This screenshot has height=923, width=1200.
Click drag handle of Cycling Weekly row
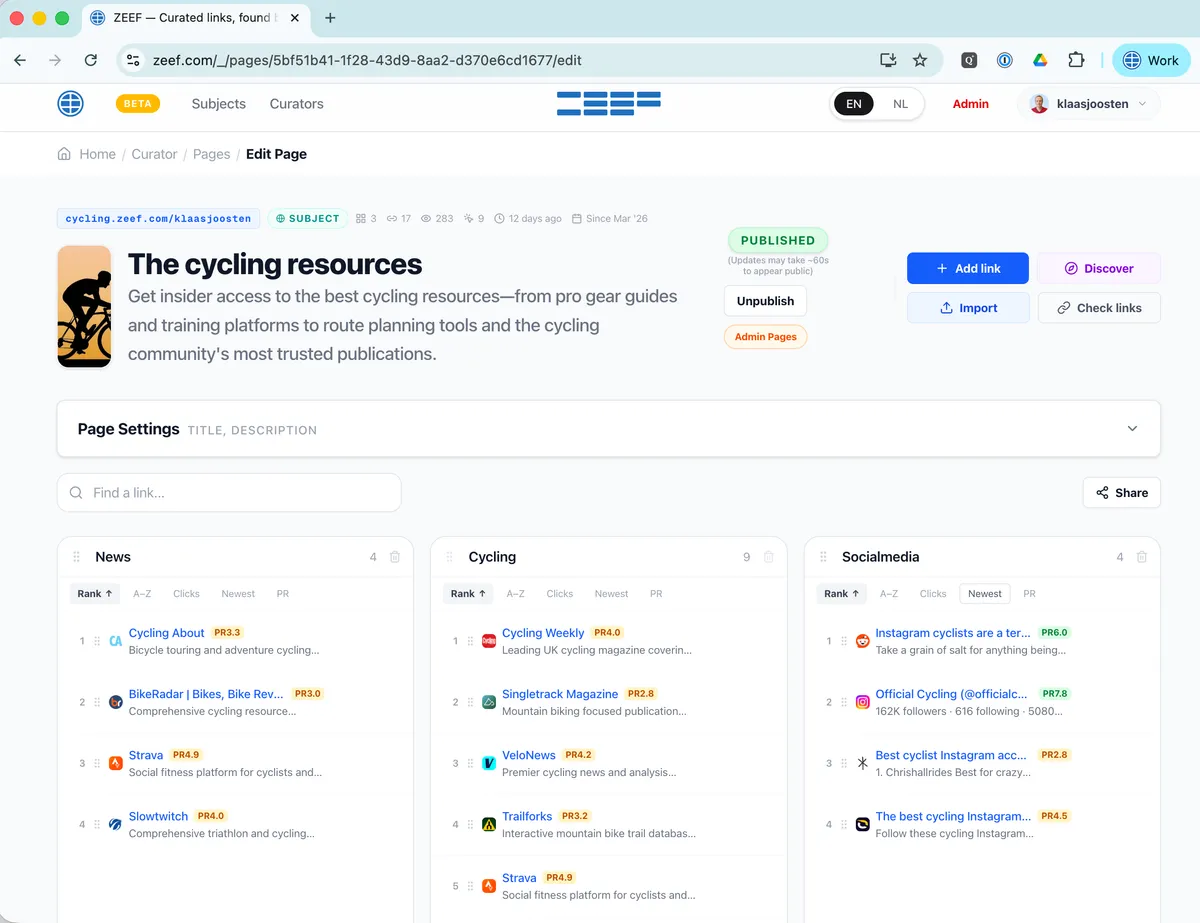point(470,641)
